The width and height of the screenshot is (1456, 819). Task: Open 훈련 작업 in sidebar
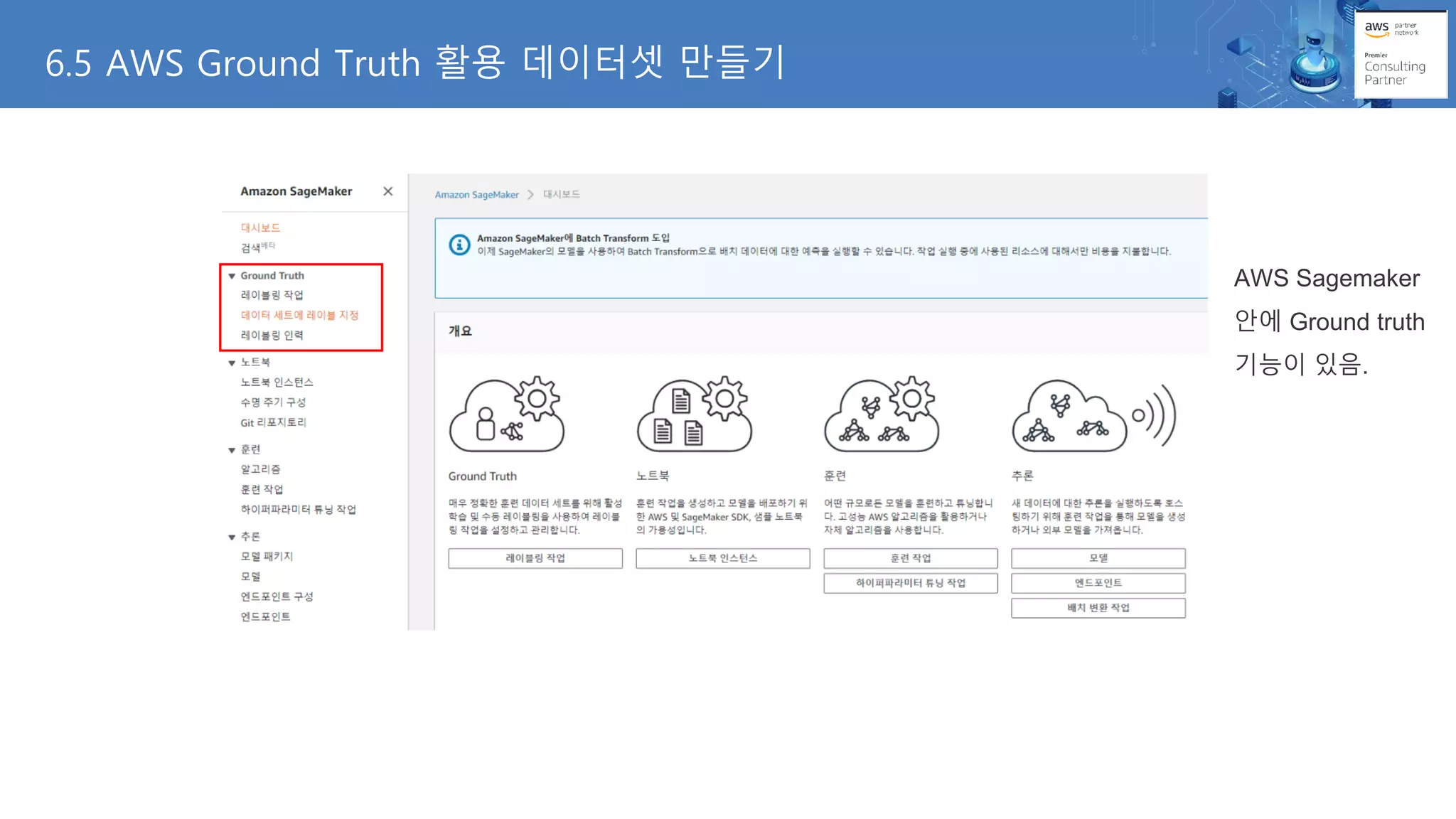click(262, 489)
